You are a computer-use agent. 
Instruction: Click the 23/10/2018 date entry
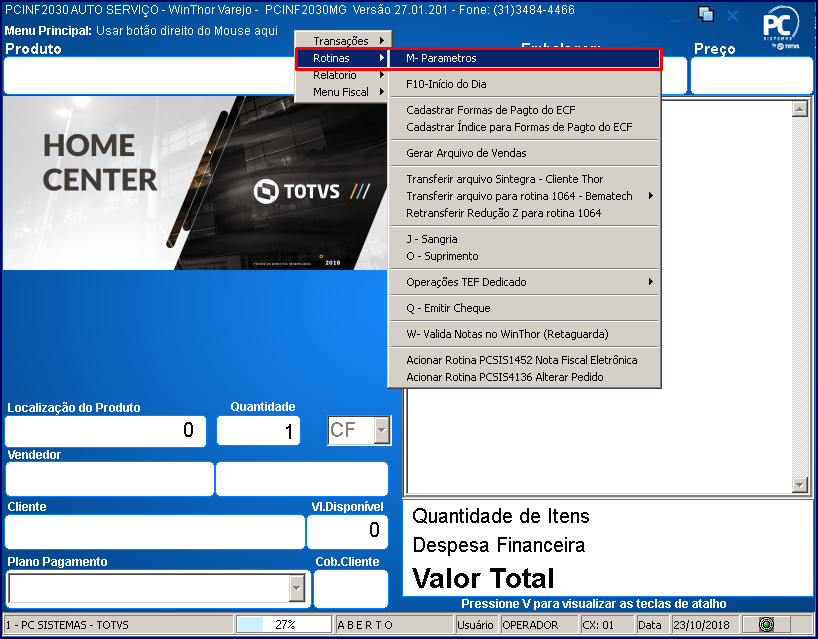[x=705, y=624]
